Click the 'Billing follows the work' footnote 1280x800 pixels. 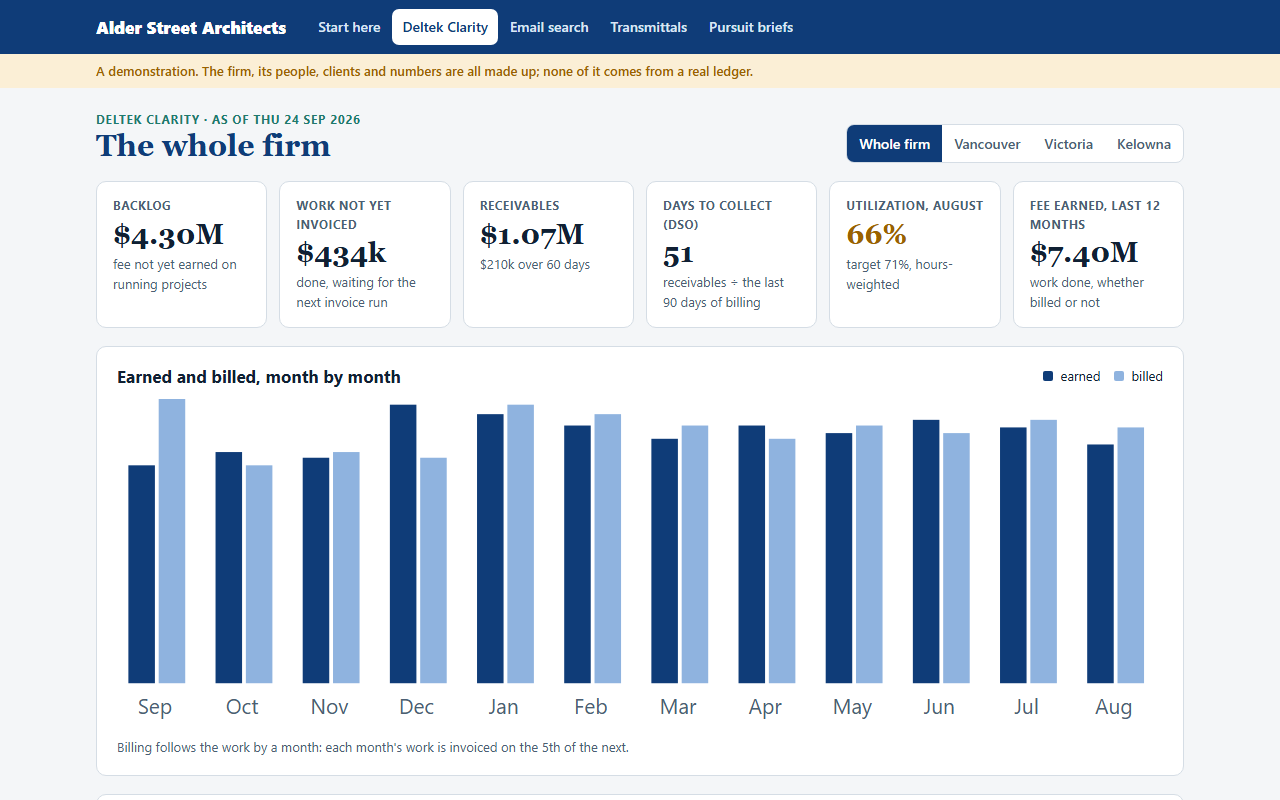[x=373, y=747]
